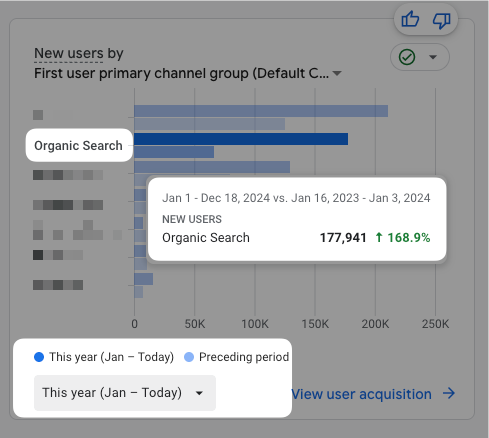Click the topmost this-year bar in chart

261,111
